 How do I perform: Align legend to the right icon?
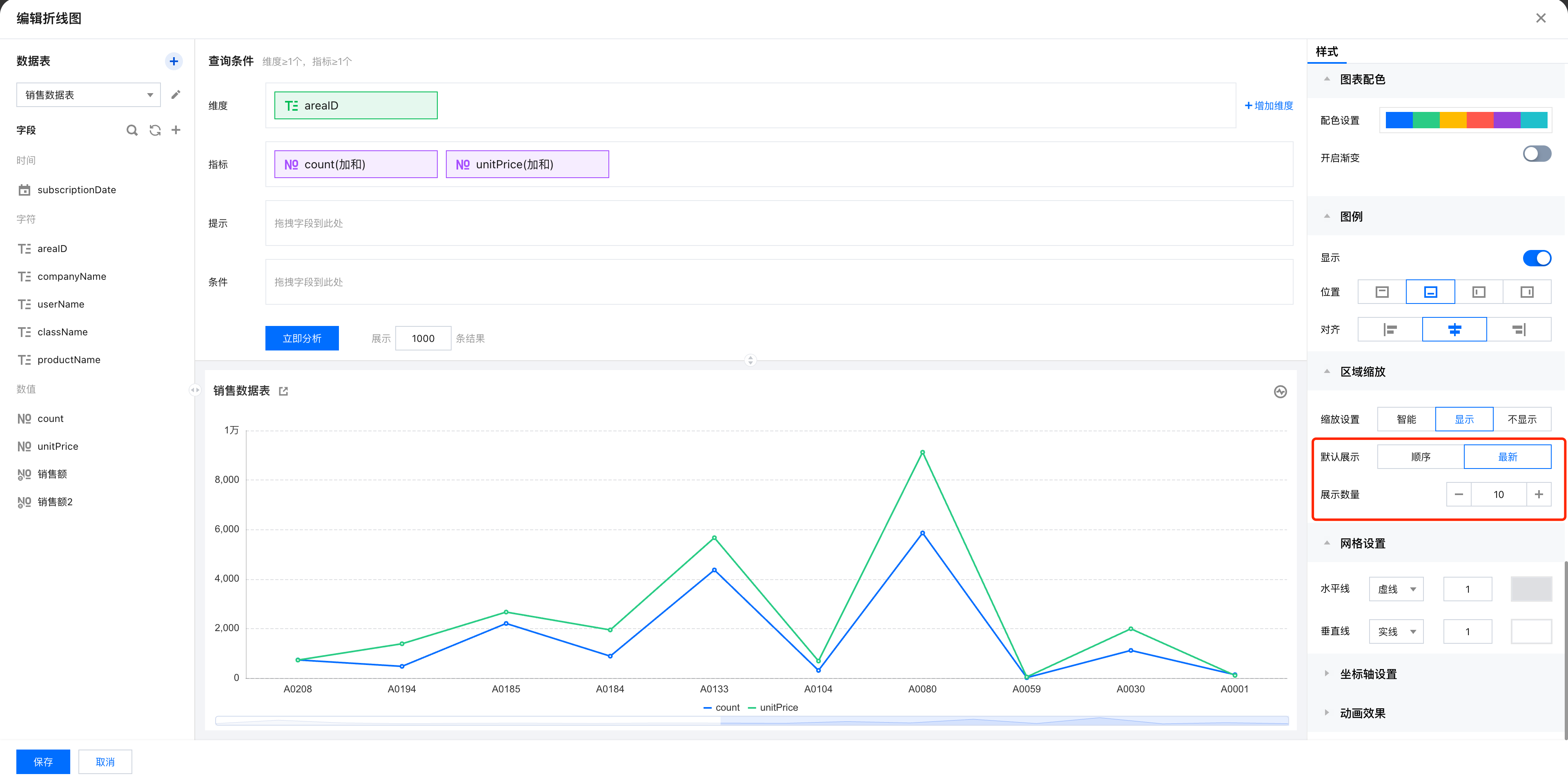pyautogui.click(x=1518, y=330)
